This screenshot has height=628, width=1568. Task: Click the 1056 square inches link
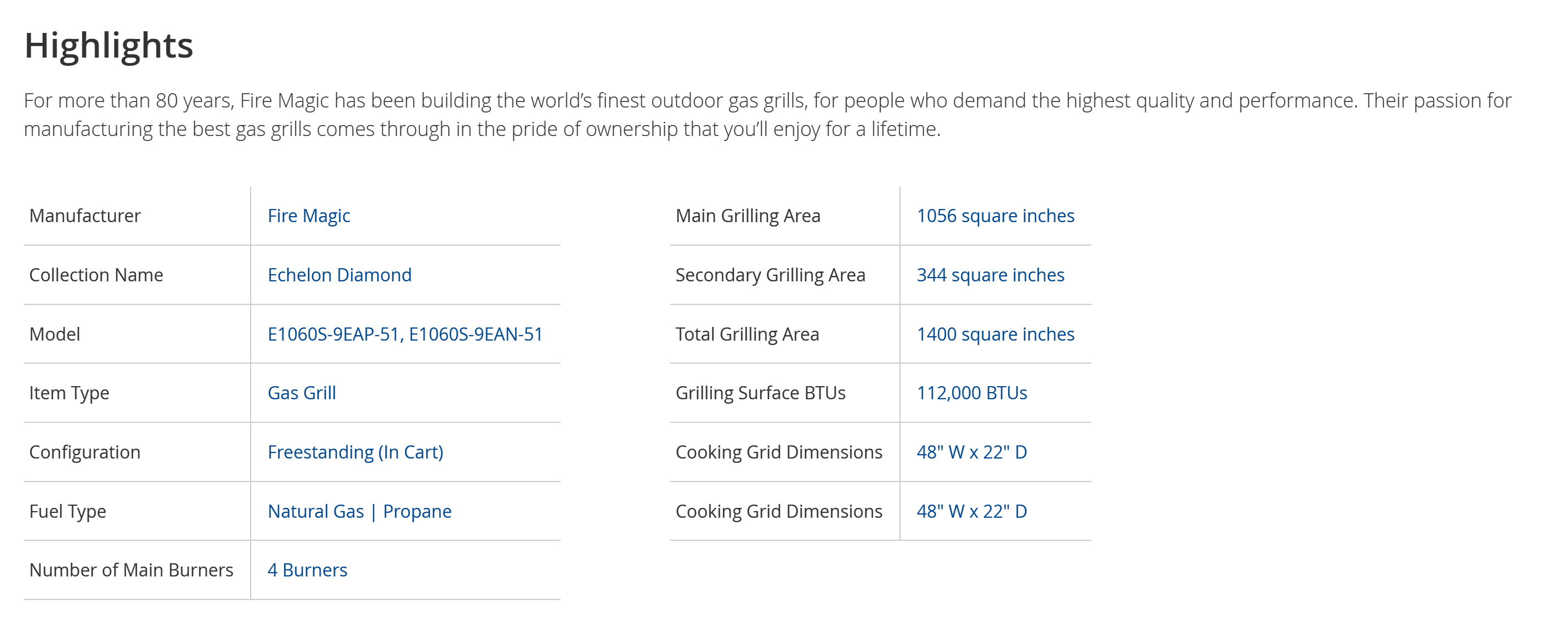pyautogui.click(x=995, y=216)
